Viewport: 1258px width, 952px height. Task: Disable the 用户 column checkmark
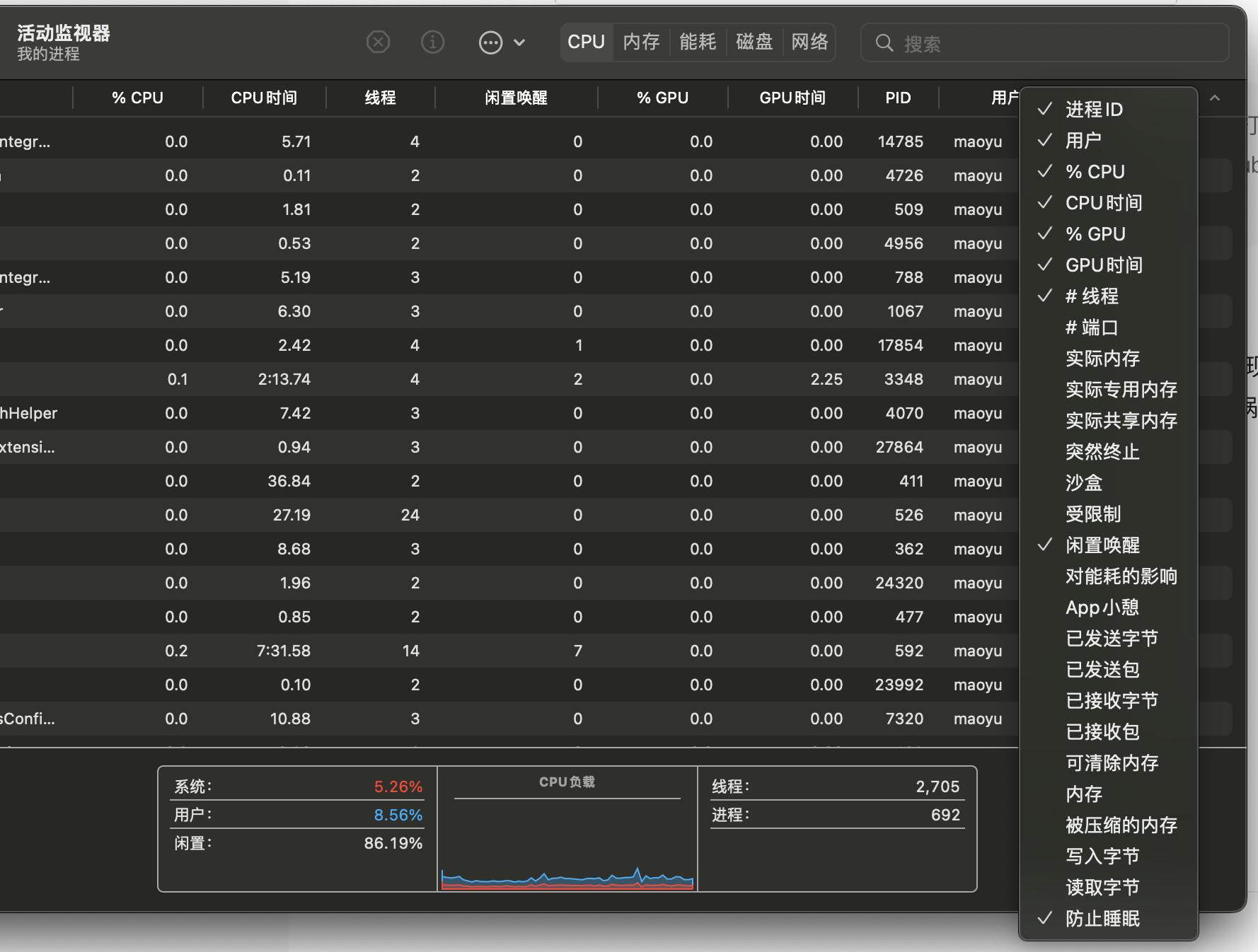click(x=1082, y=140)
